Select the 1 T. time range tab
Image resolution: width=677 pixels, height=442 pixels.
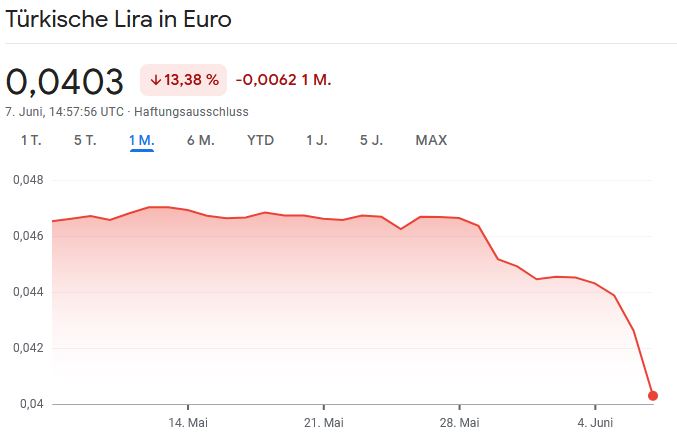[31, 140]
